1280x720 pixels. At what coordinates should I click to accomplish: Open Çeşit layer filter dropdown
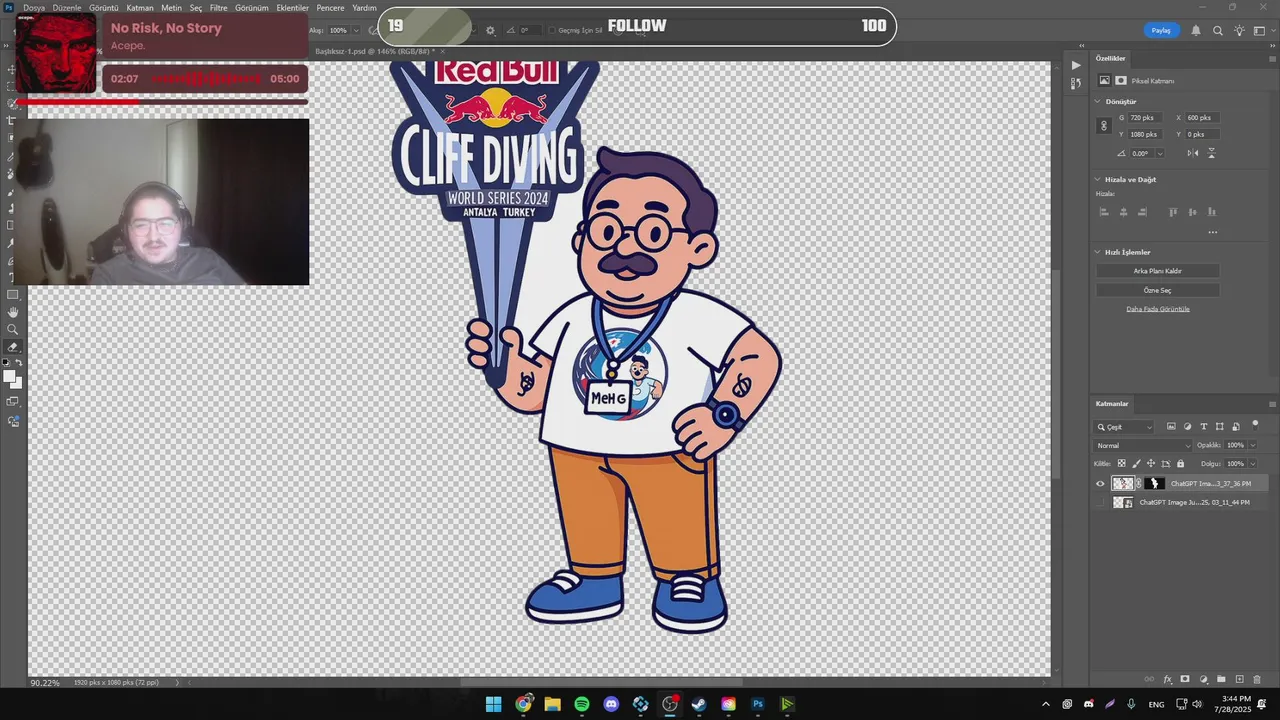[1123, 427]
